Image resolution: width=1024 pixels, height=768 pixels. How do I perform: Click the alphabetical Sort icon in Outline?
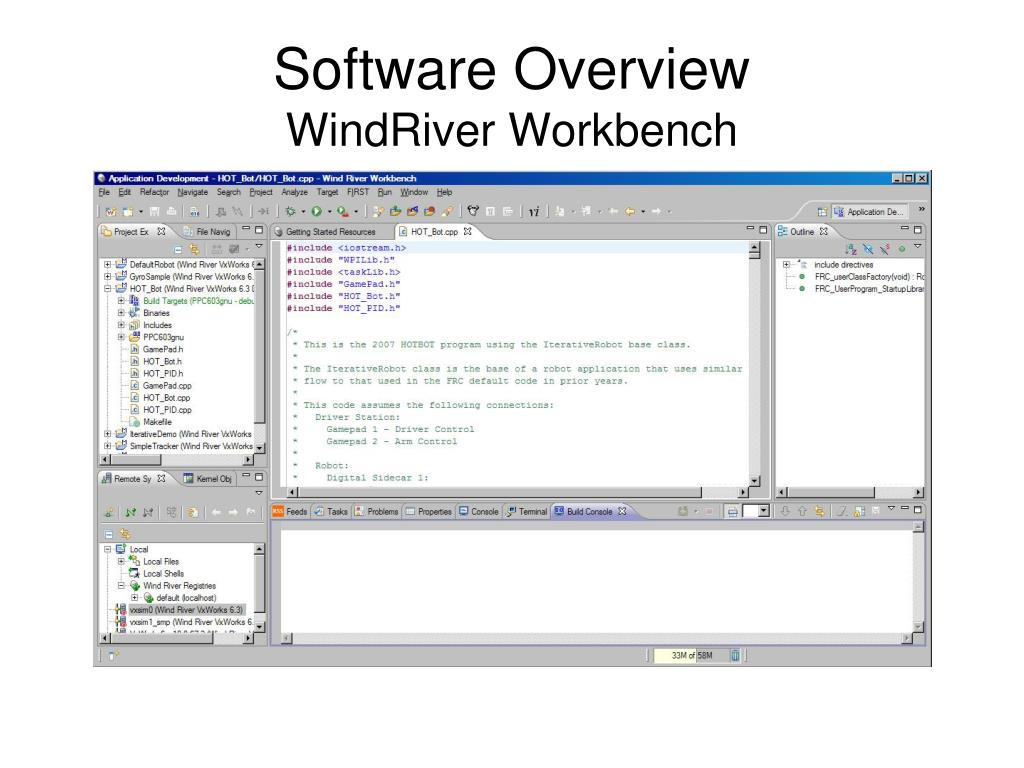coord(850,249)
